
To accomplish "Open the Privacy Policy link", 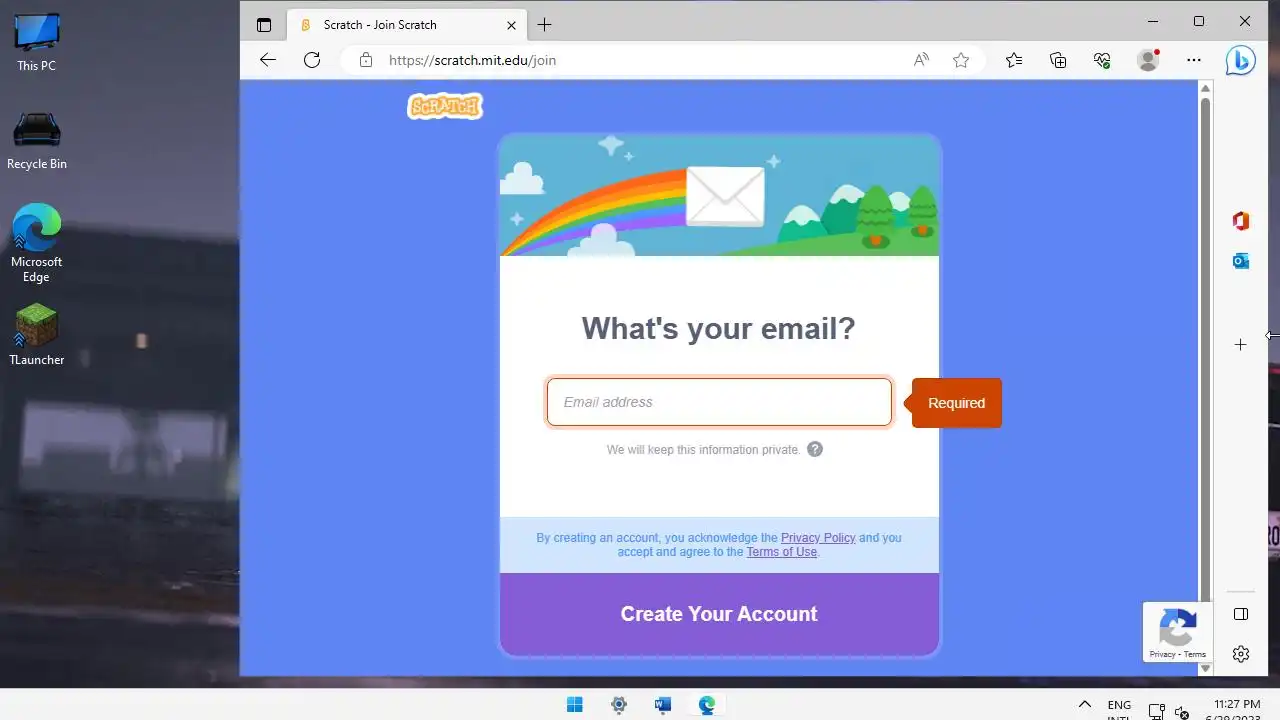I will click(x=818, y=538).
